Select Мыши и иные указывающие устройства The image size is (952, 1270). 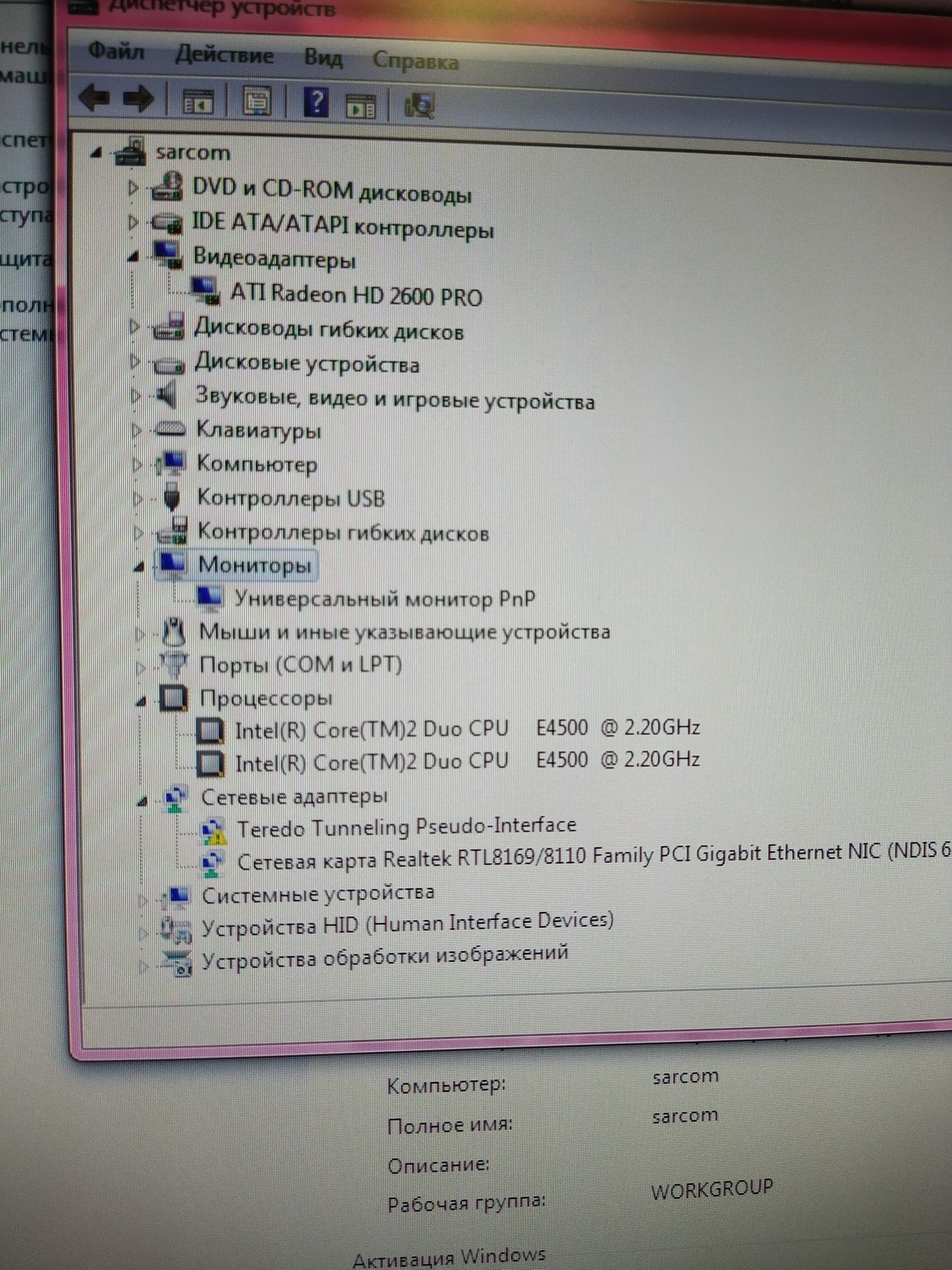405,632
